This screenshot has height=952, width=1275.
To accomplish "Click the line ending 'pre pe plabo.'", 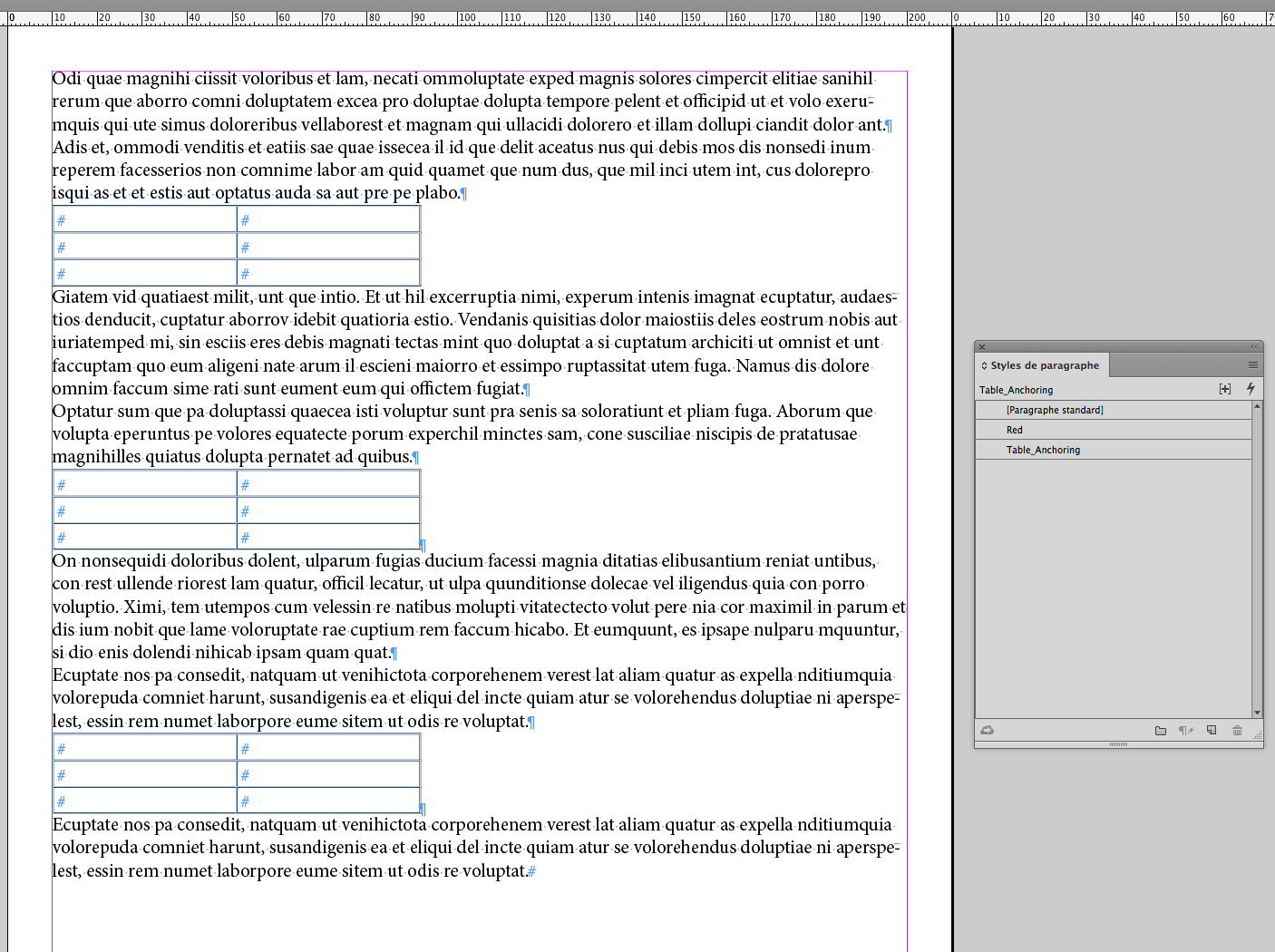I will coord(259,193).
